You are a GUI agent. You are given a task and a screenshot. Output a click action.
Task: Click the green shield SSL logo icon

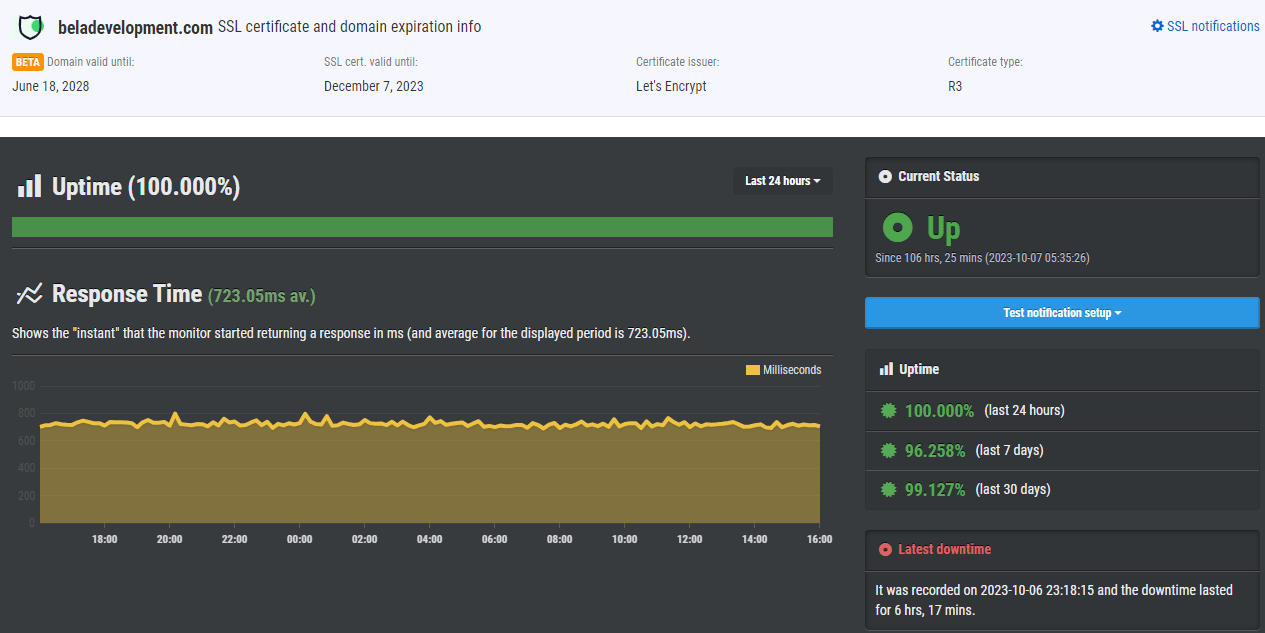tap(31, 27)
